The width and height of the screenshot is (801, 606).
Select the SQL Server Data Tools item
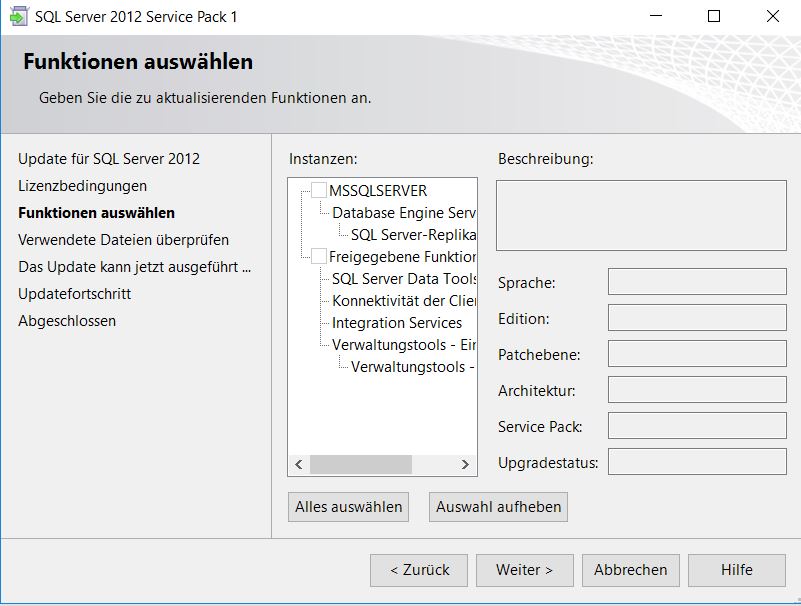pyautogui.click(x=404, y=278)
